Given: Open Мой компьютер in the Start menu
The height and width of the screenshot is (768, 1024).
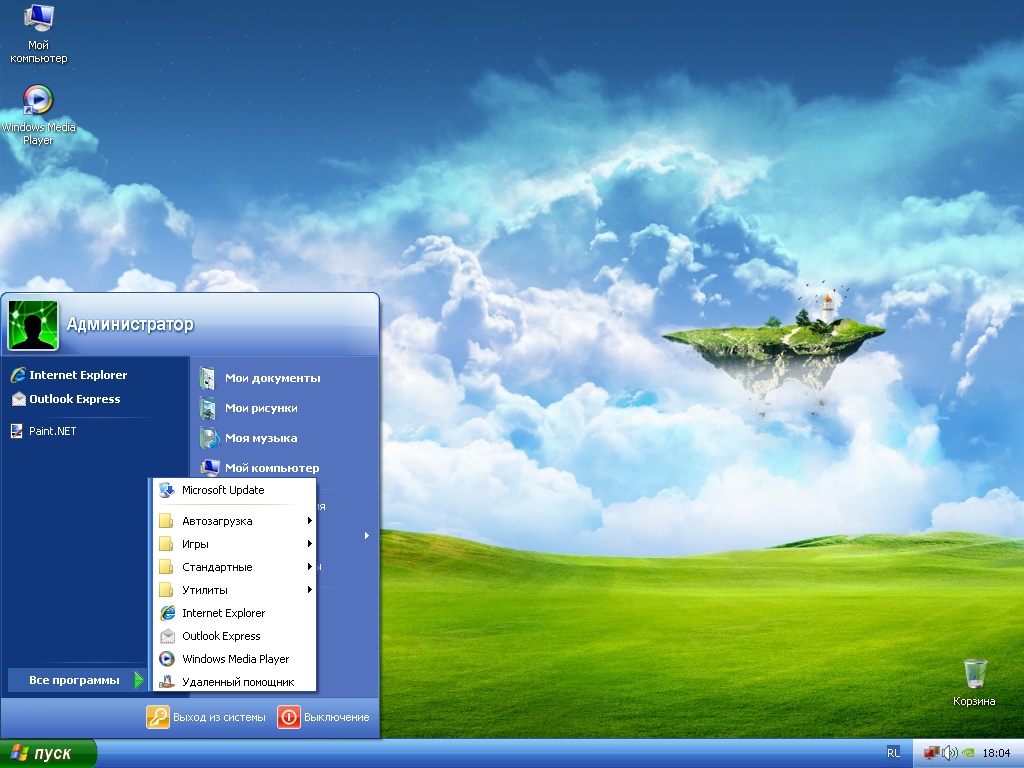Looking at the screenshot, I should click(x=260, y=468).
